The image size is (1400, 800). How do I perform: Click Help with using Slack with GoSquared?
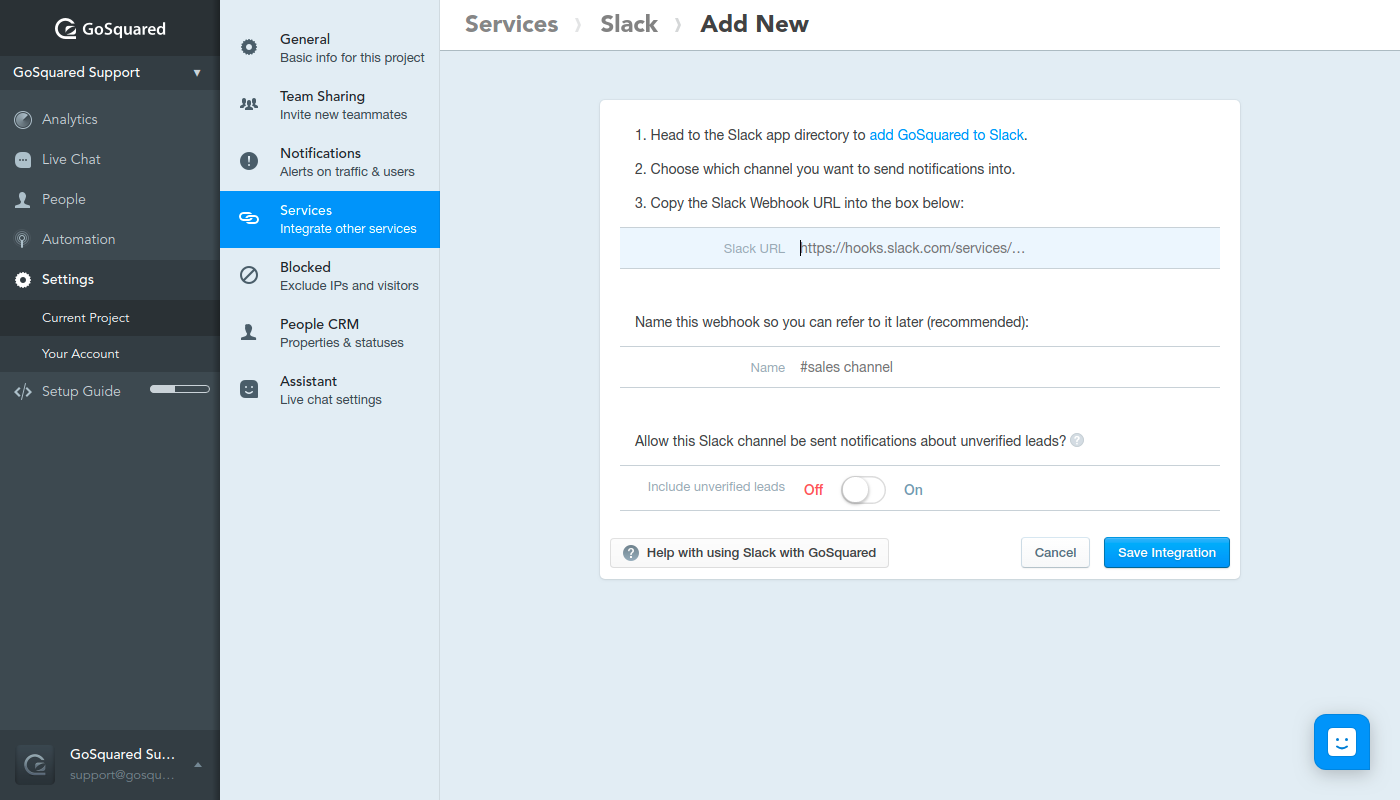[x=749, y=553]
